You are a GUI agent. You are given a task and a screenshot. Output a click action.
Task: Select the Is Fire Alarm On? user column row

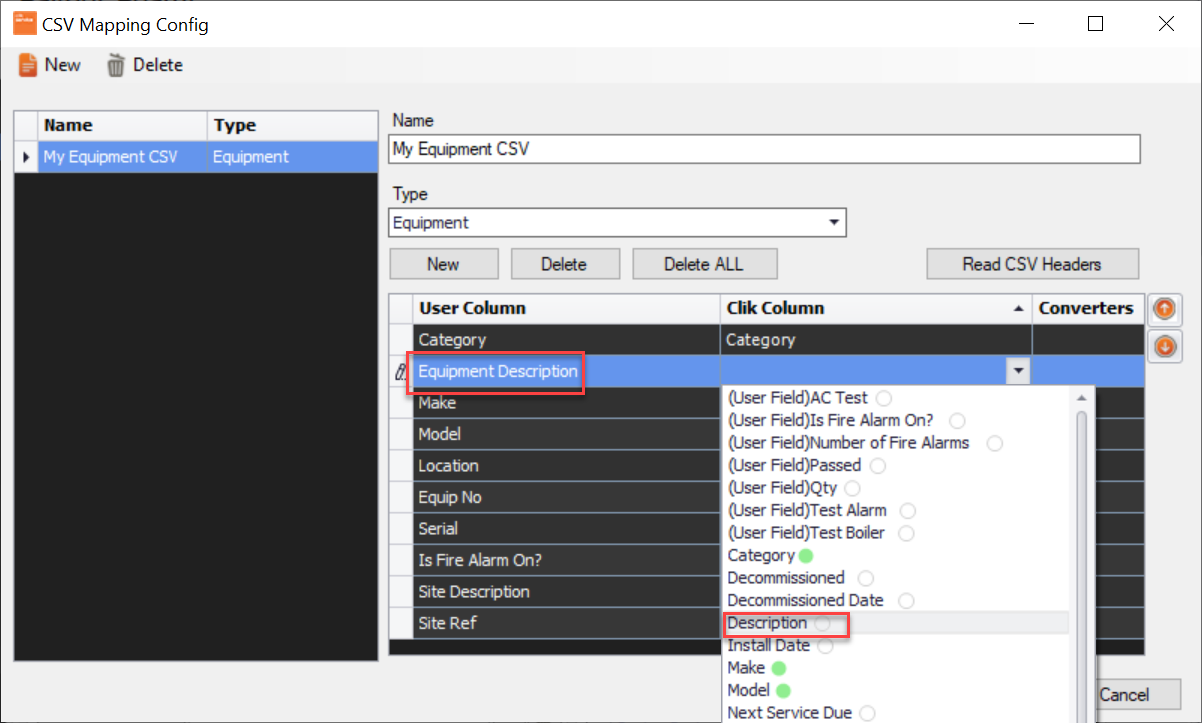566,560
